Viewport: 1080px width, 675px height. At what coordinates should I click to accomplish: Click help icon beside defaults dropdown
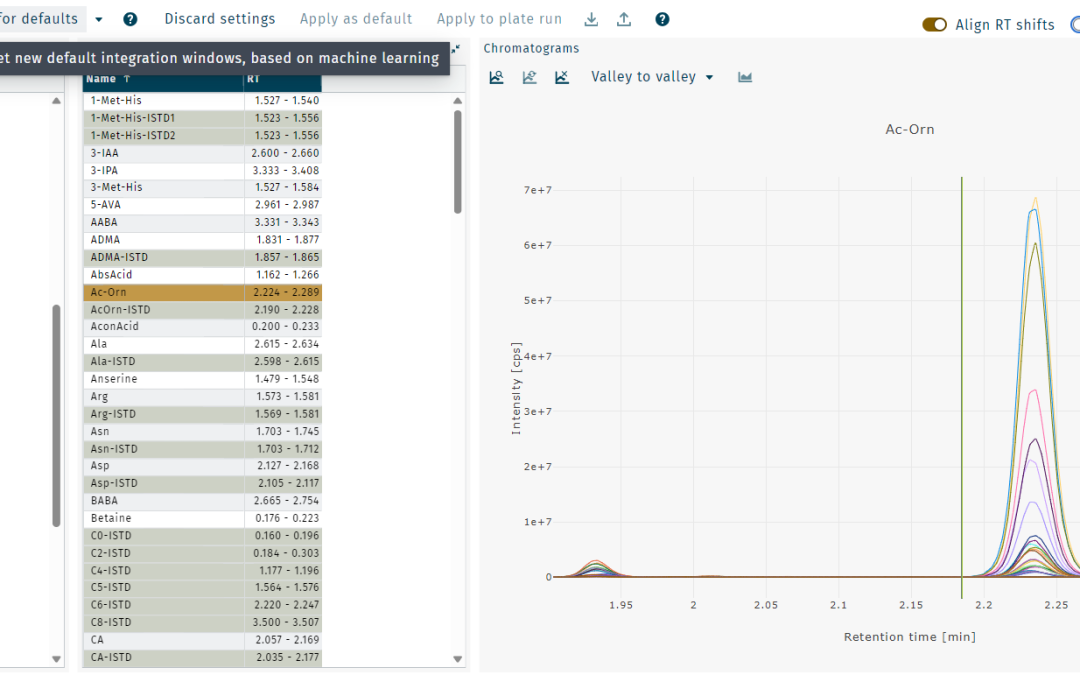click(x=130, y=20)
